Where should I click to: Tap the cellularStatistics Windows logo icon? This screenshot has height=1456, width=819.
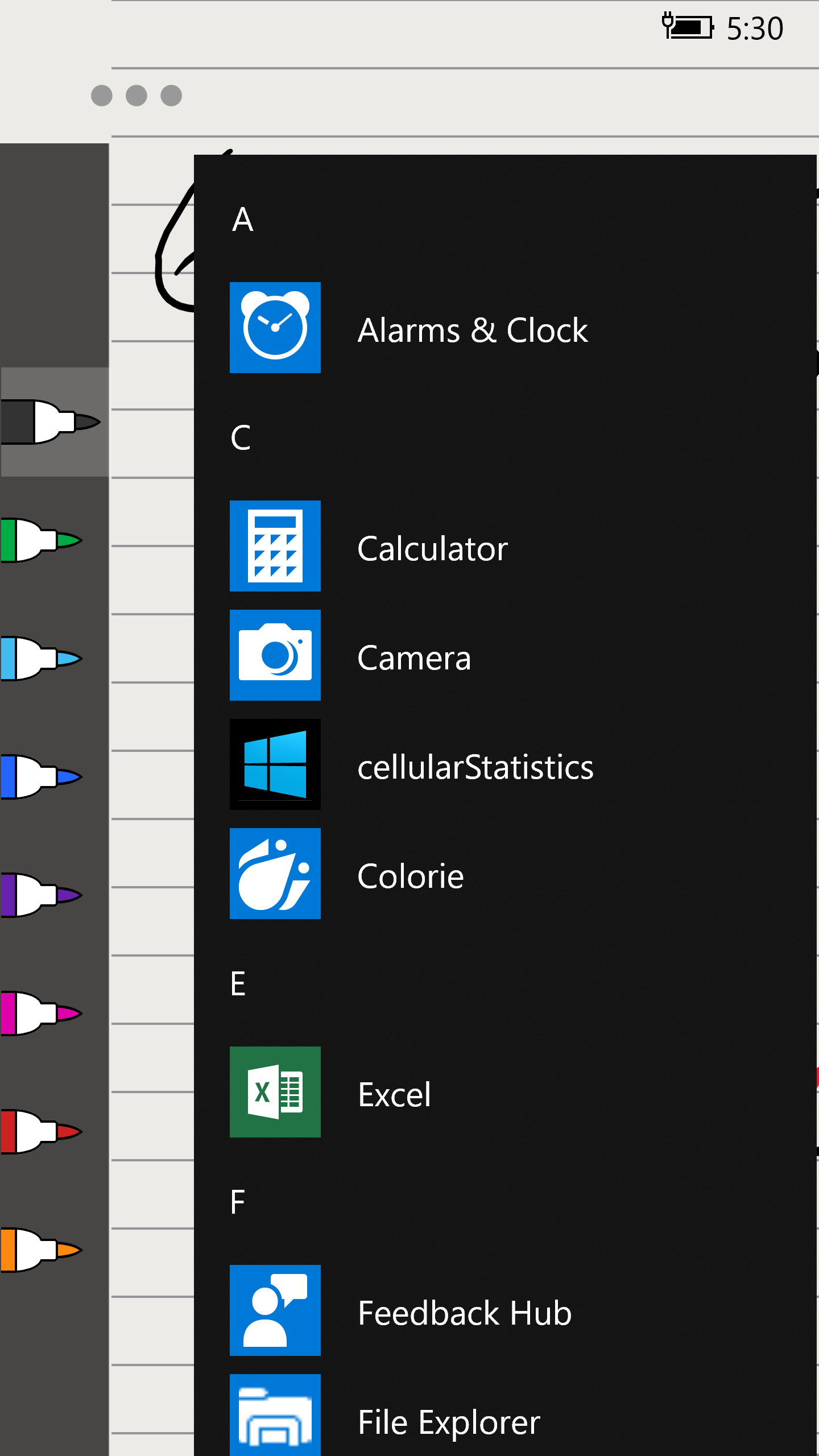pyautogui.click(x=275, y=764)
